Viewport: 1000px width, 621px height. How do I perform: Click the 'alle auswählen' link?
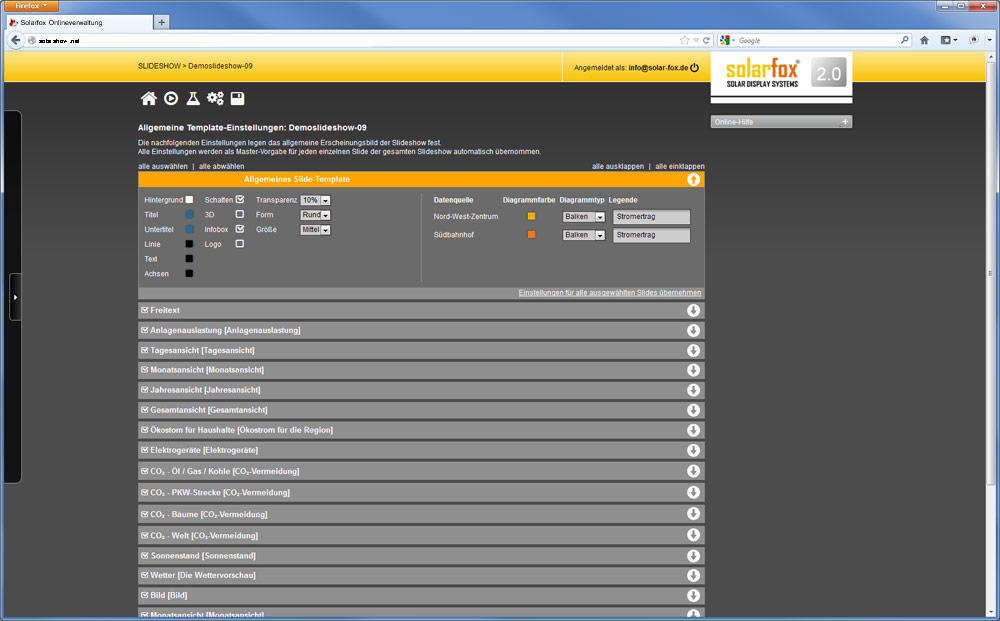click(163, 166)
